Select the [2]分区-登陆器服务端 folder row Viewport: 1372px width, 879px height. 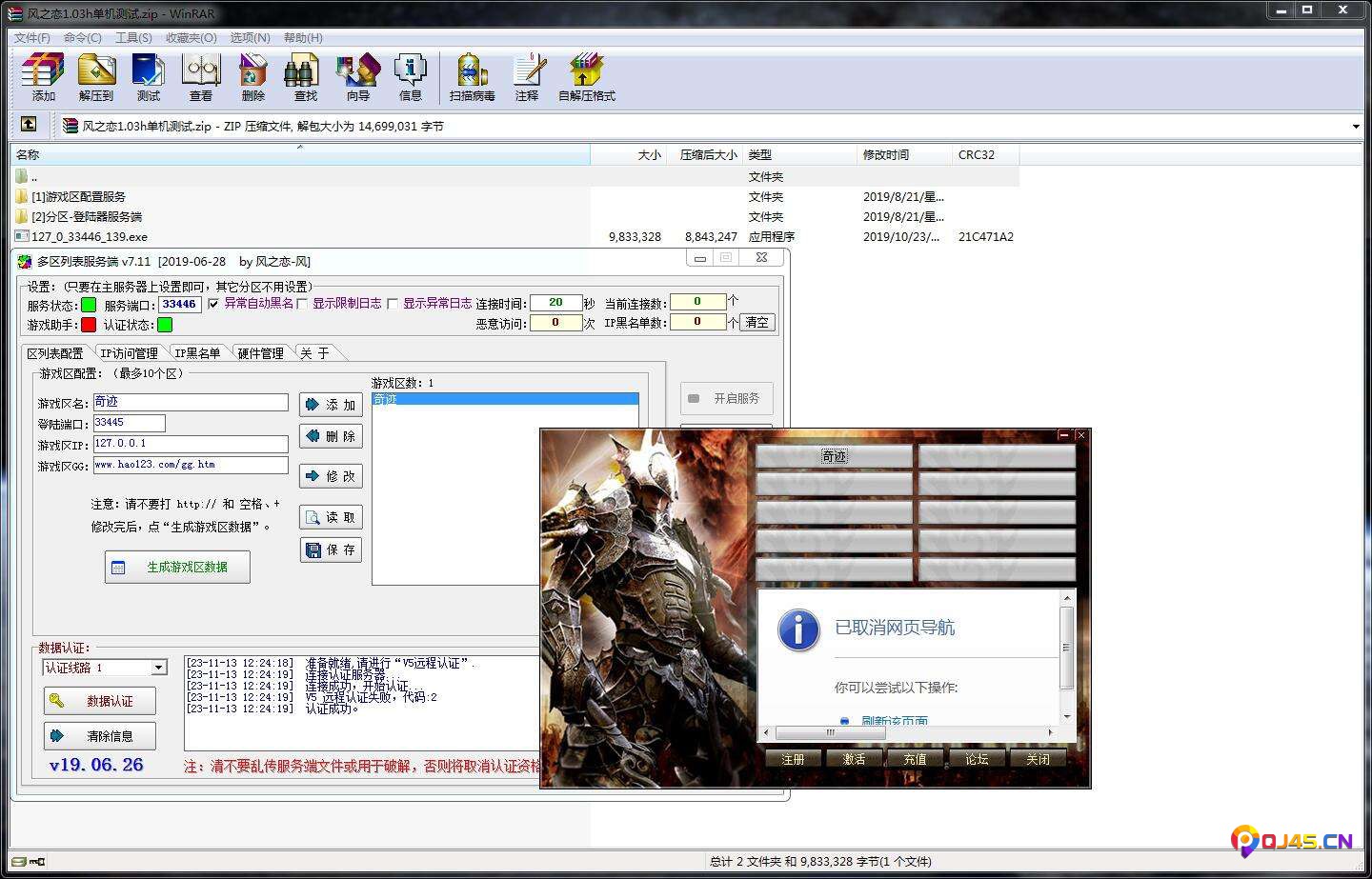click(x=514, y=216)
